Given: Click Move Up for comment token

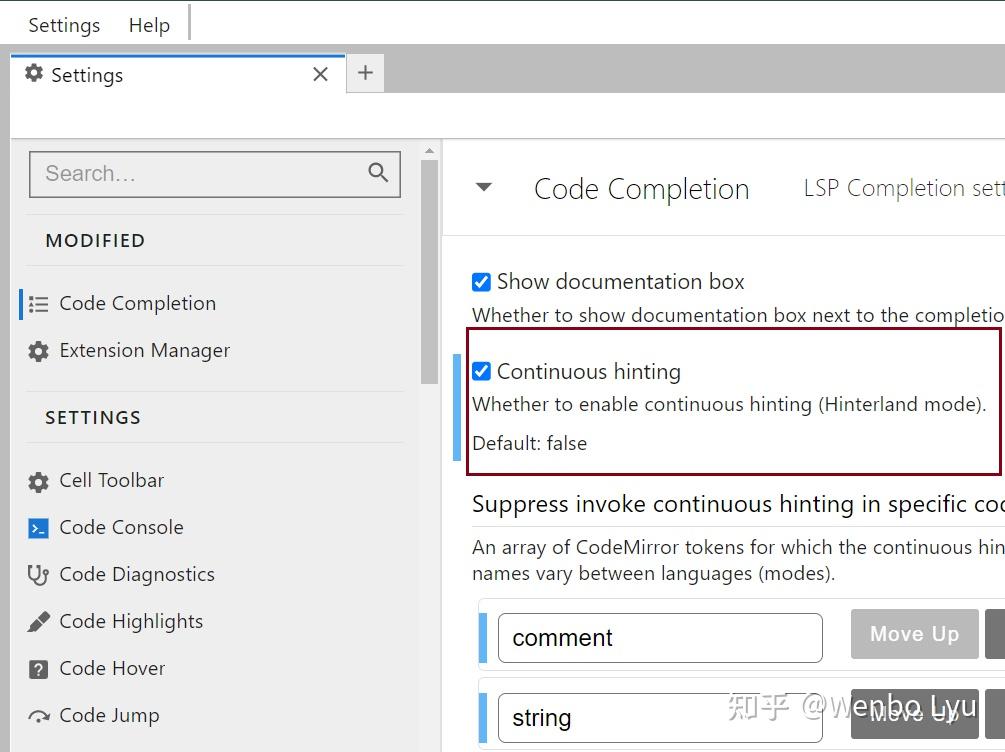Looking at the screenshot, I should (914, 634).
